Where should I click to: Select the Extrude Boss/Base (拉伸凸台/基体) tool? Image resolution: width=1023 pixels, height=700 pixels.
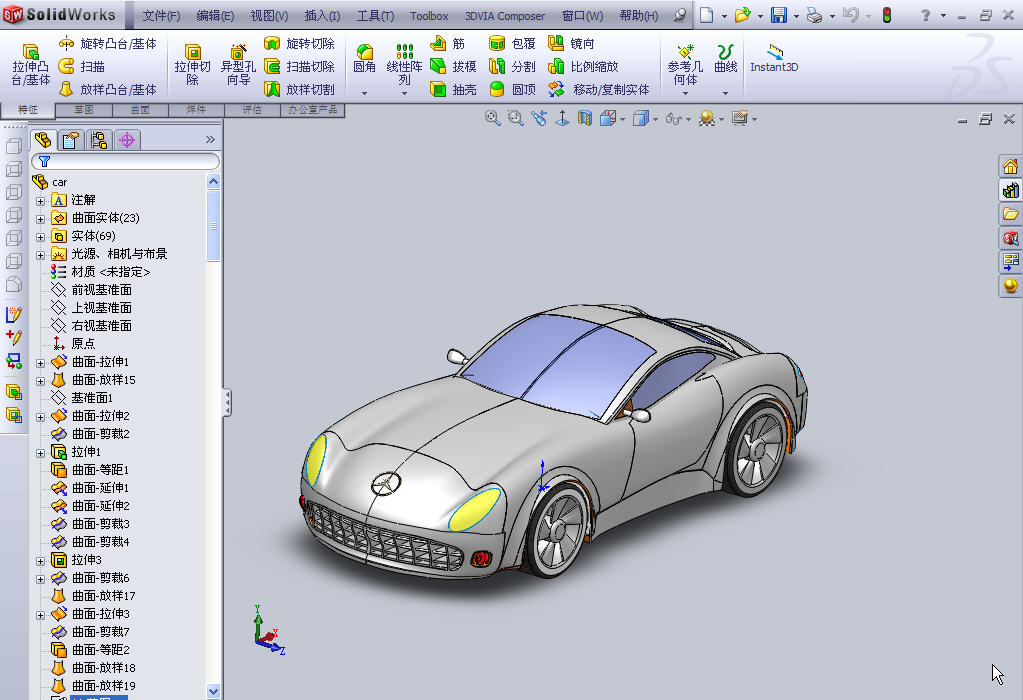[31, 65]
